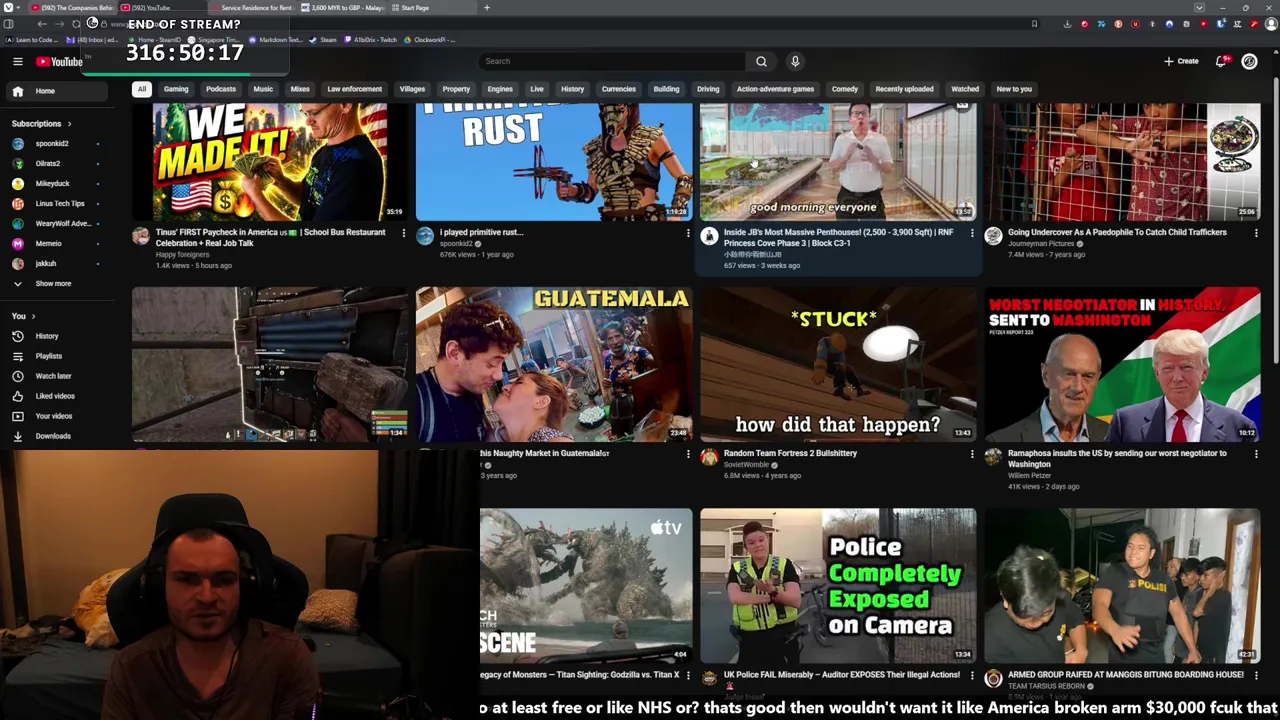Open the Worst Negotiator in History thumbnail
The width and height of the screenshot is (1280, 720).
1122,365
